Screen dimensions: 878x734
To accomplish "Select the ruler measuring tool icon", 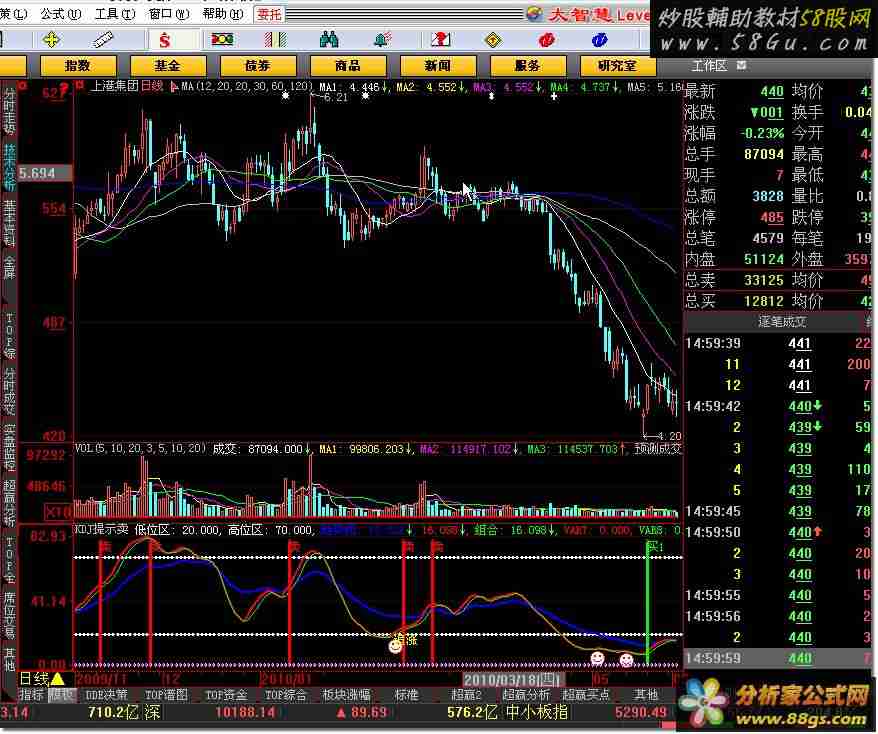I will pos(103,40).
